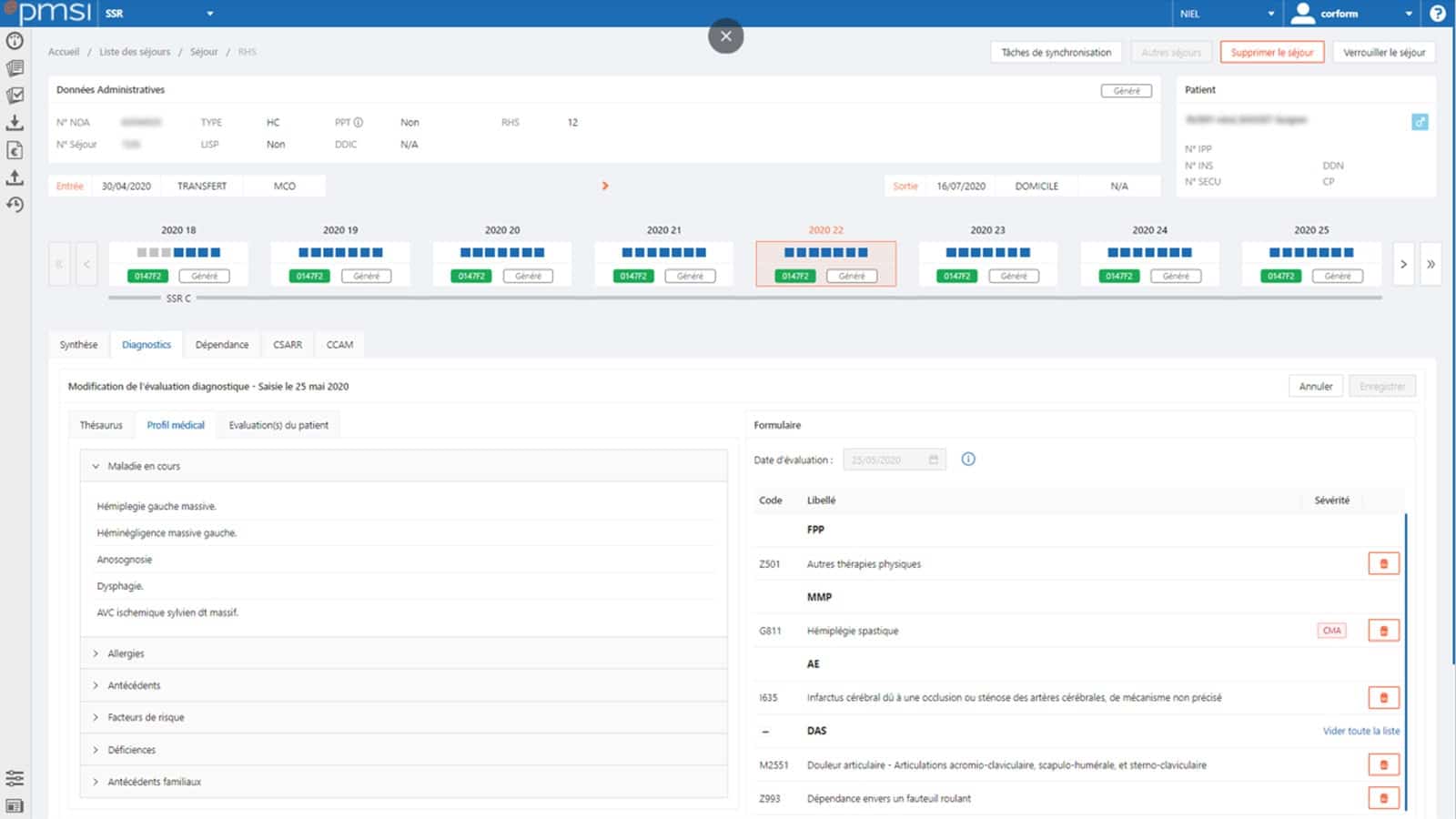Open the stays documents list sidebar icon
This screenshot has width=1456, height=819.
click(x=15, y=68)
